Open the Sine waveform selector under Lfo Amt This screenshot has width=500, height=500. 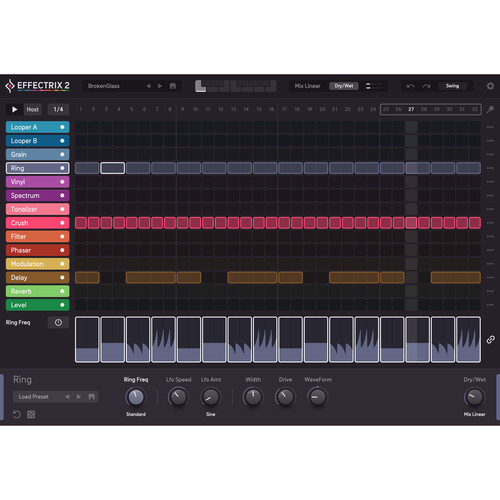click(x=210, y=414)
